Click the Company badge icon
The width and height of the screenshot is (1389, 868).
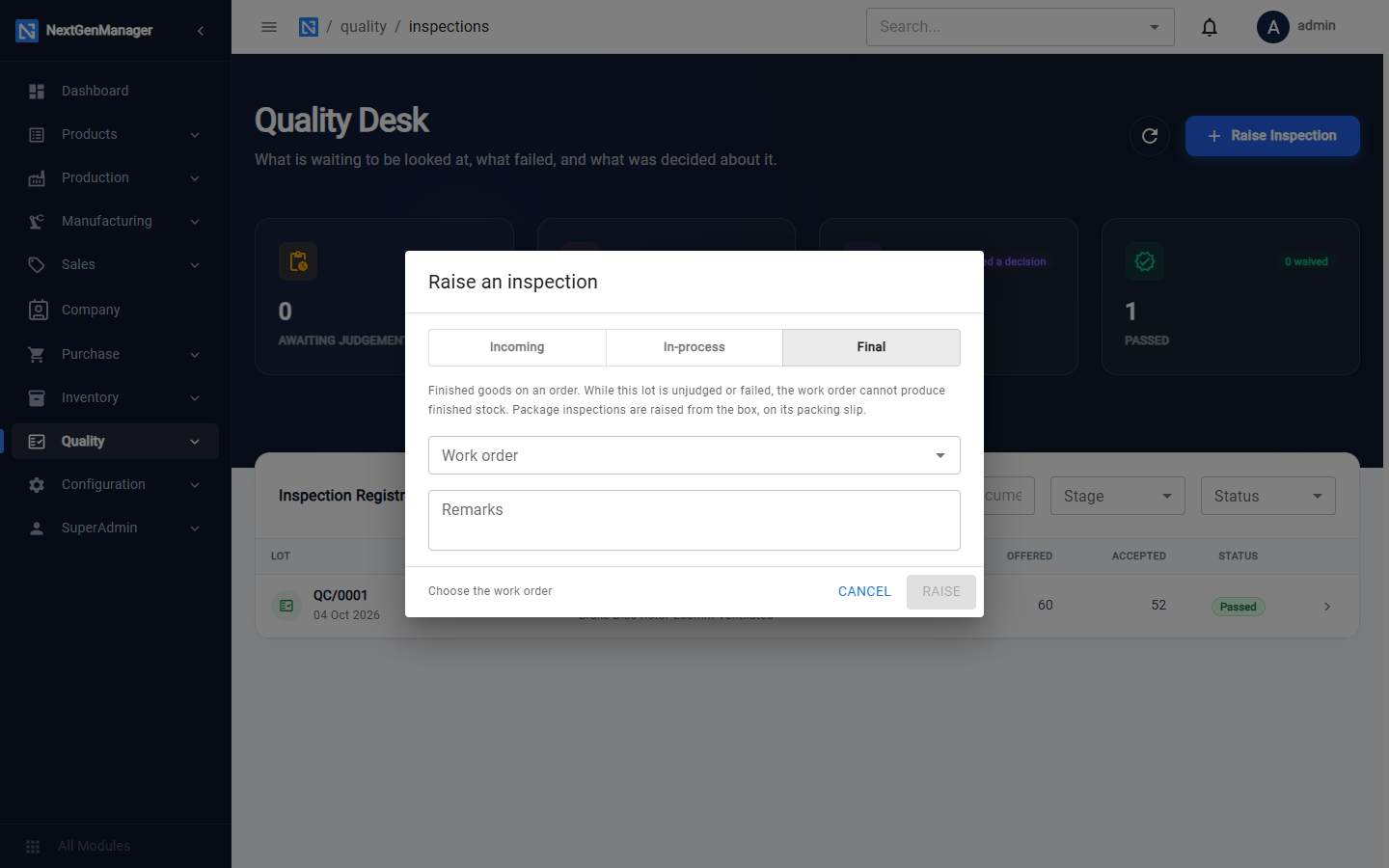coord(38,310)
